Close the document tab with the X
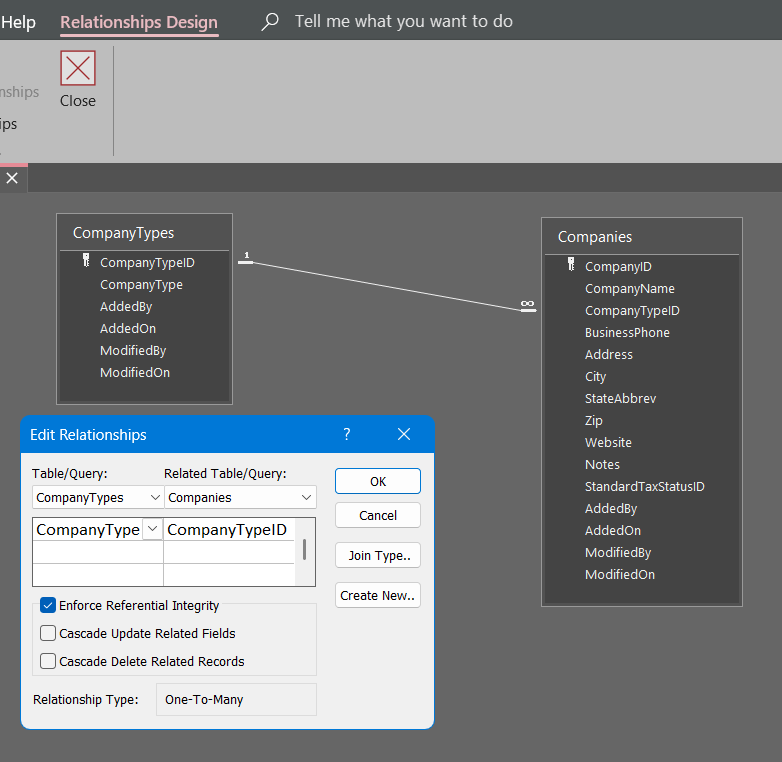The height and width of the screenshot is (762, 782). tap(12, 178)
